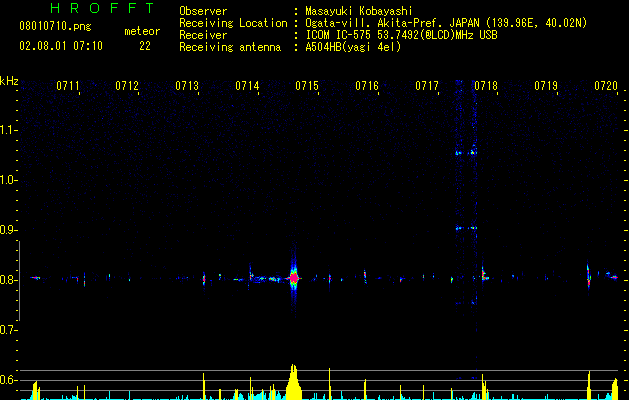
Task: Click the 0.8 frequency axis label
Action: click(x=8, y=280)
